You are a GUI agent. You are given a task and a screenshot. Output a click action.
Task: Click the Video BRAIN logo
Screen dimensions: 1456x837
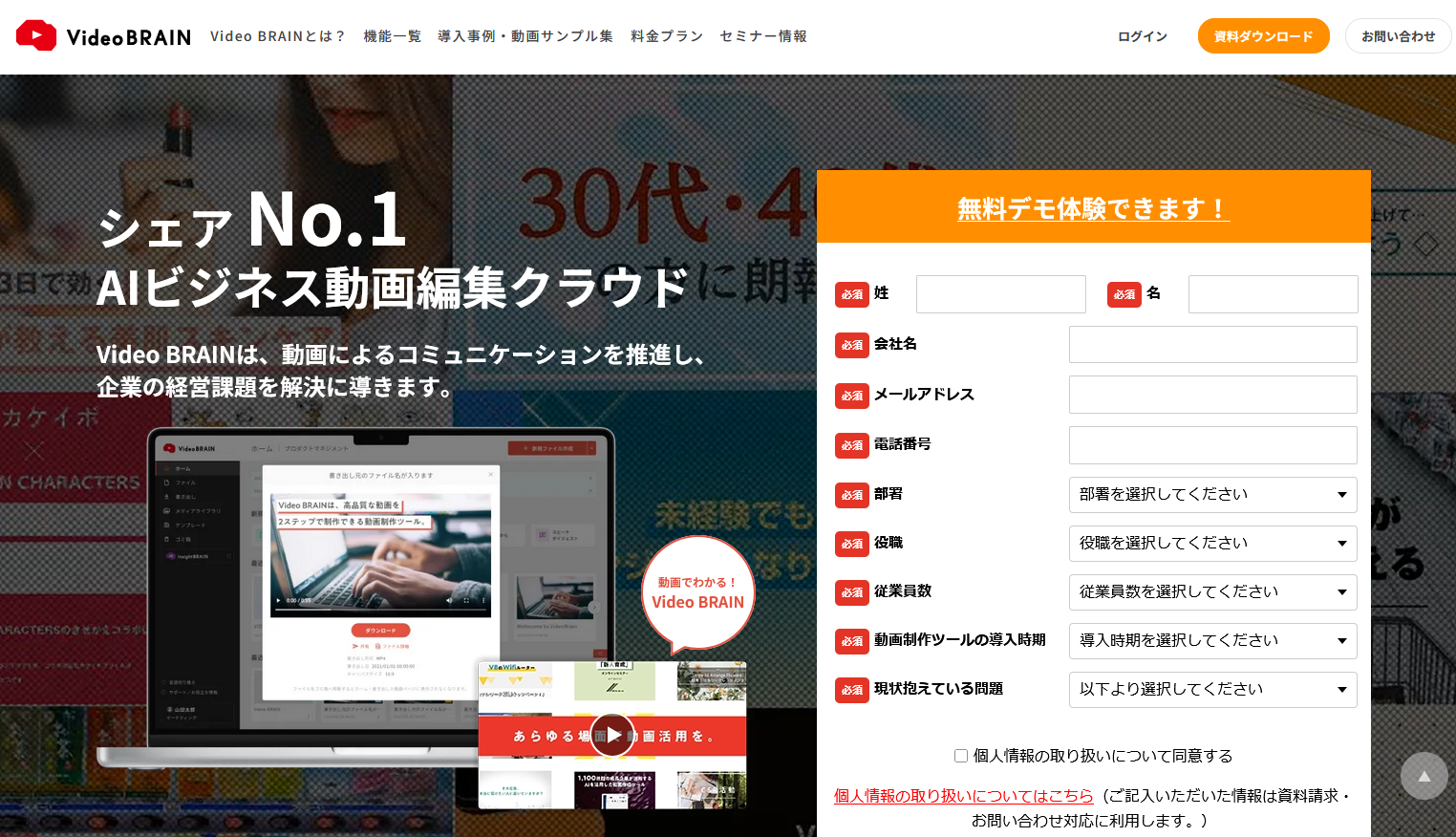(x=103, y=36)
